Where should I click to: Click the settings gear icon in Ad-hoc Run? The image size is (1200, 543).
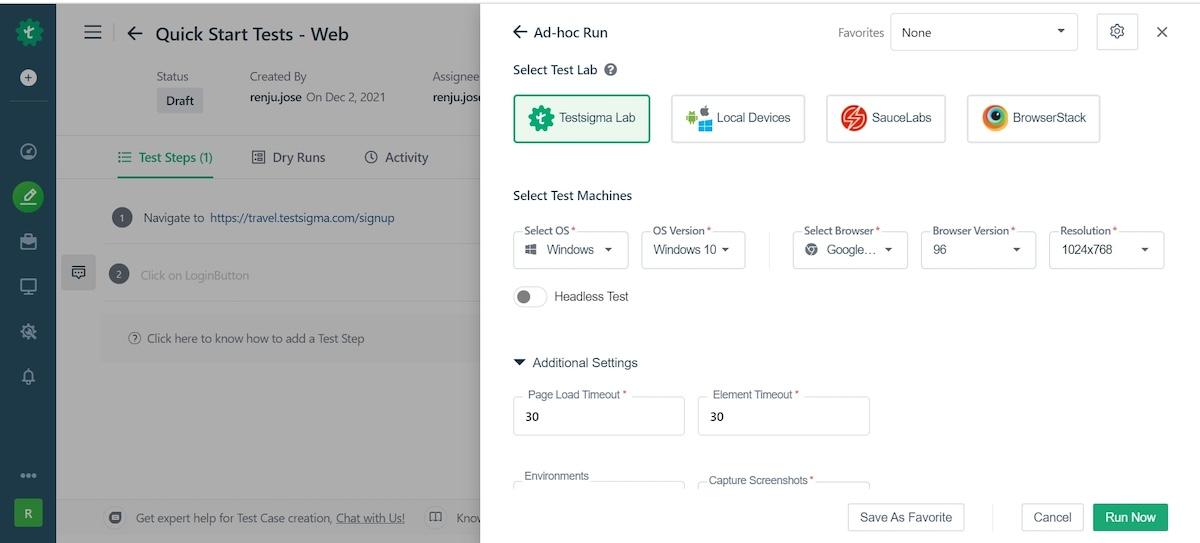click(1117, 32)
